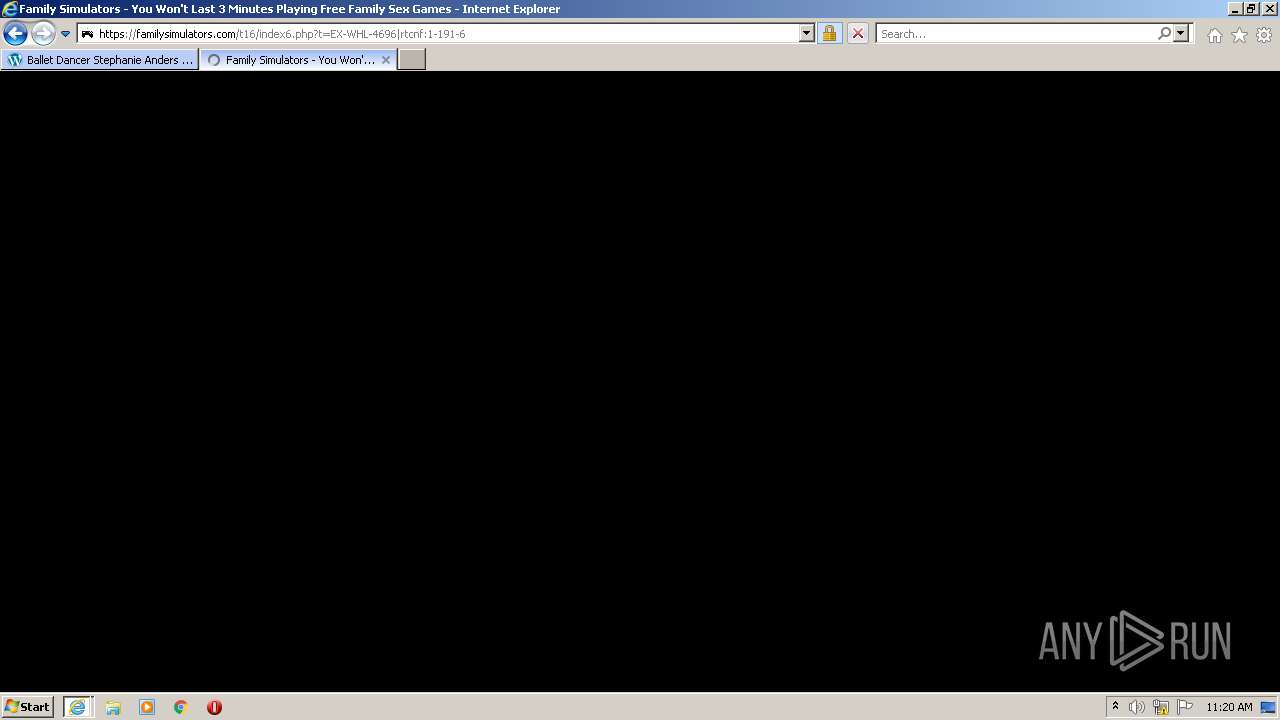Click the magnifier search icon

[x=1164, y=34]
